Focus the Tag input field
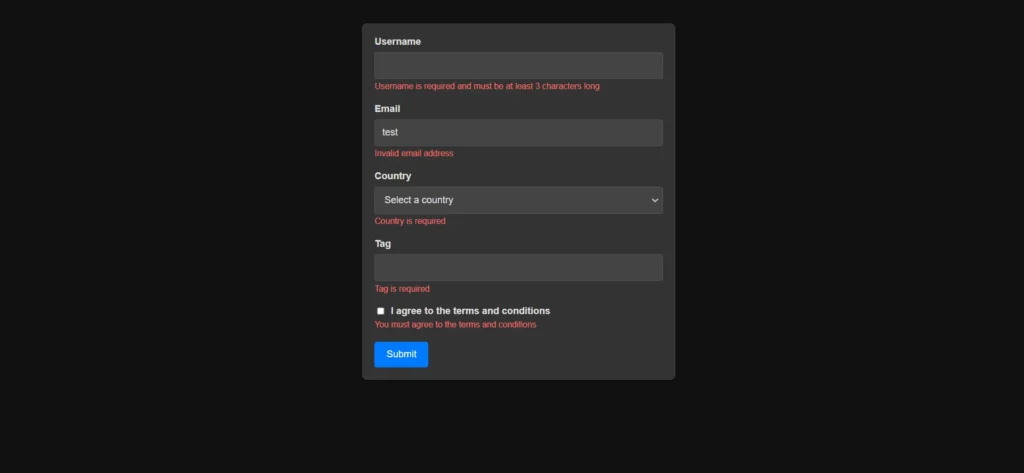The image size is (1024, 473). pos(518,268)
